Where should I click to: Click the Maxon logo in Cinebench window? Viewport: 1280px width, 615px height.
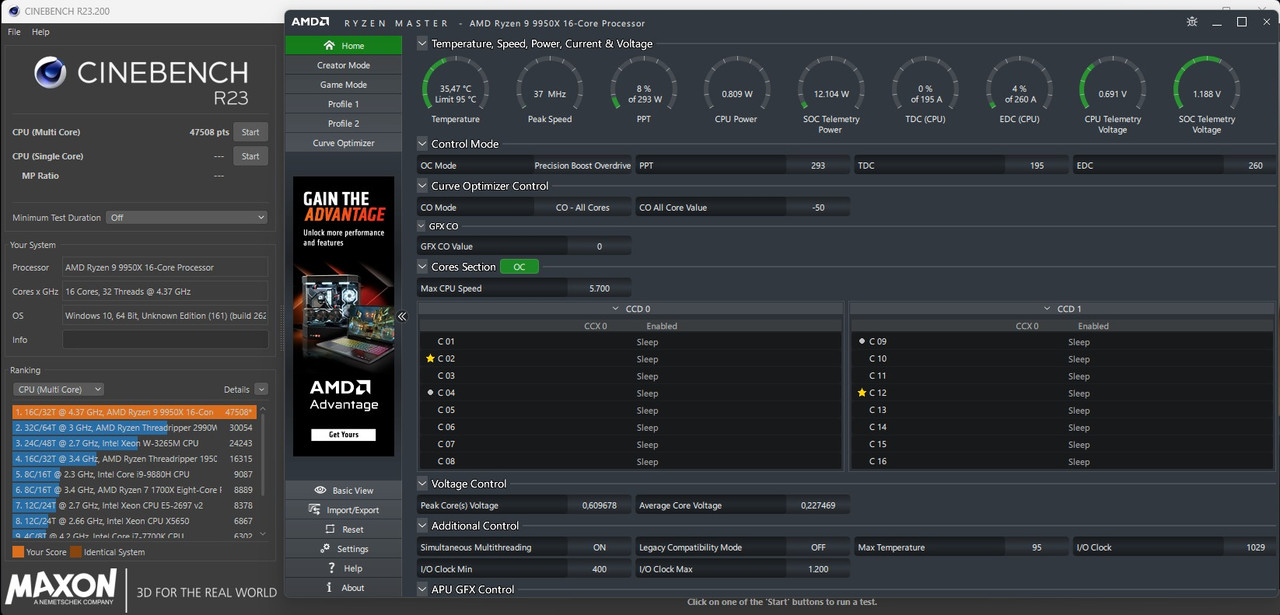[x=62, y=587]
